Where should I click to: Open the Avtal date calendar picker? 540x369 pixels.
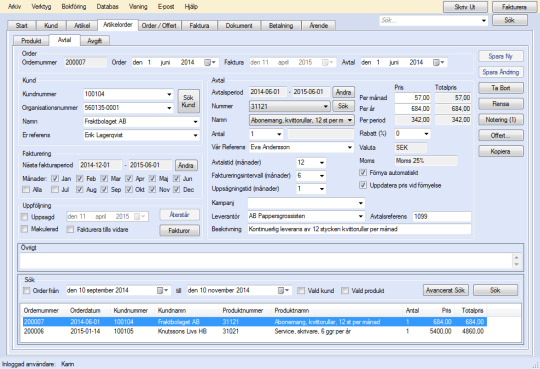coord(438,62)
